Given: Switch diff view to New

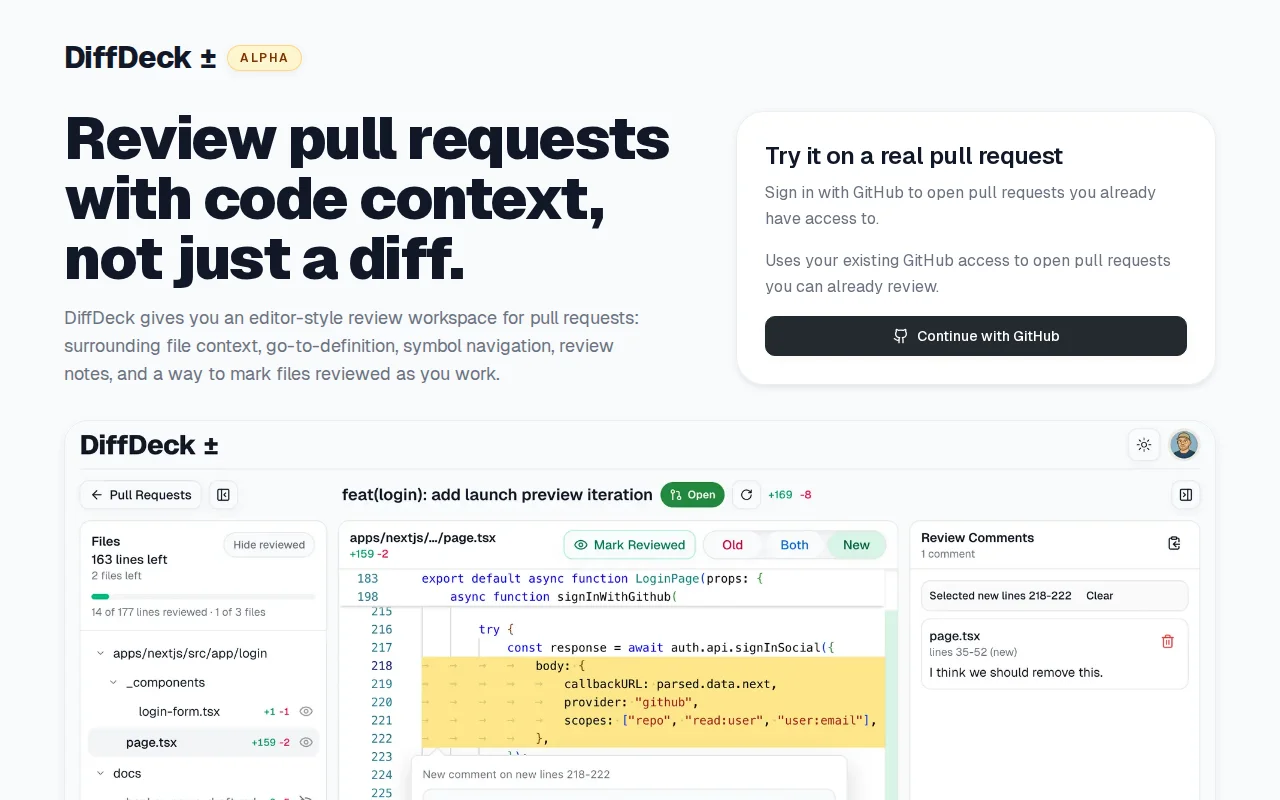Looking at the screenshot, I should click(856, 545).
